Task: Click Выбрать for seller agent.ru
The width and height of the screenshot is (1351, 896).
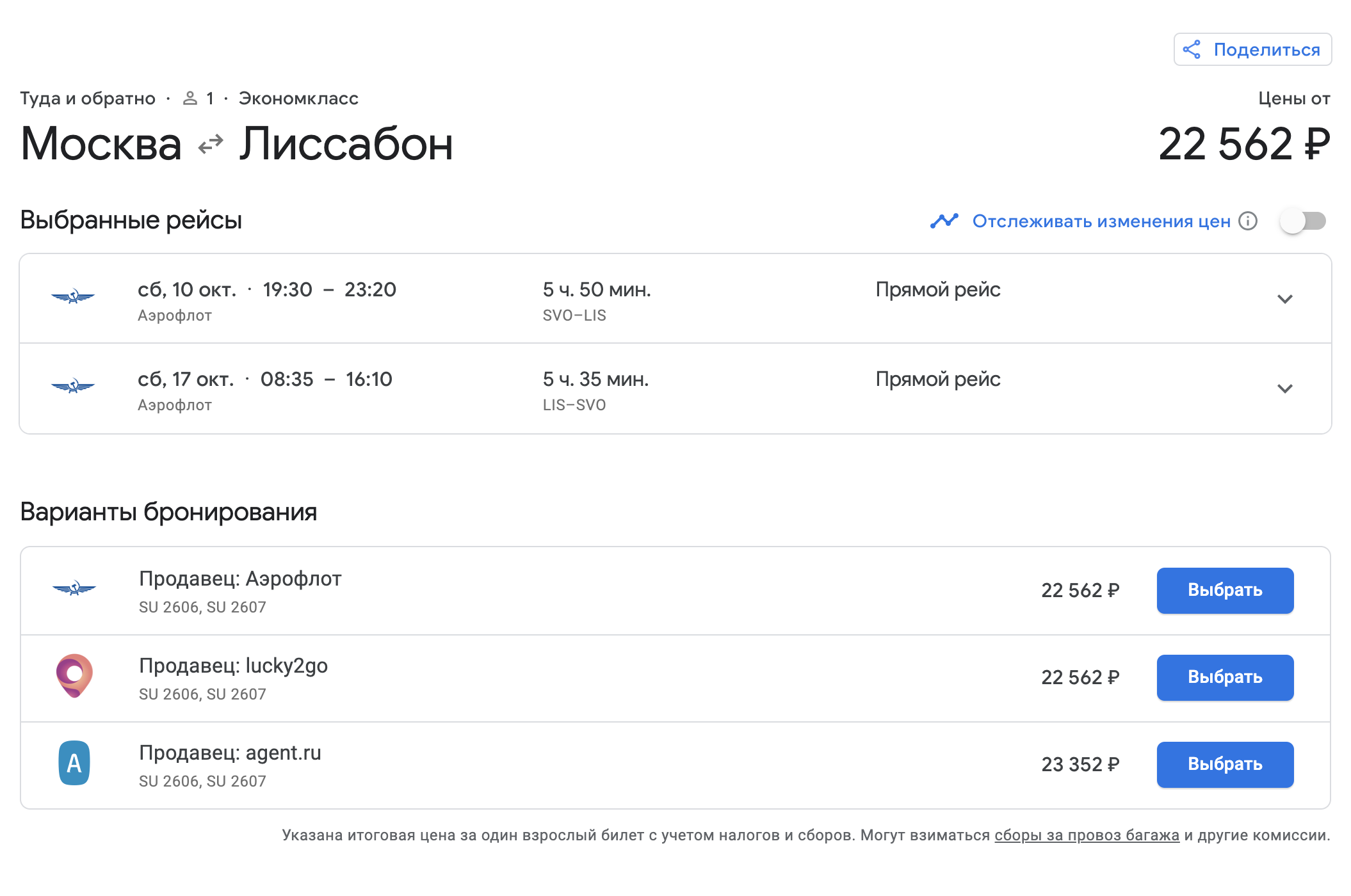Action: pos(1225,764)
